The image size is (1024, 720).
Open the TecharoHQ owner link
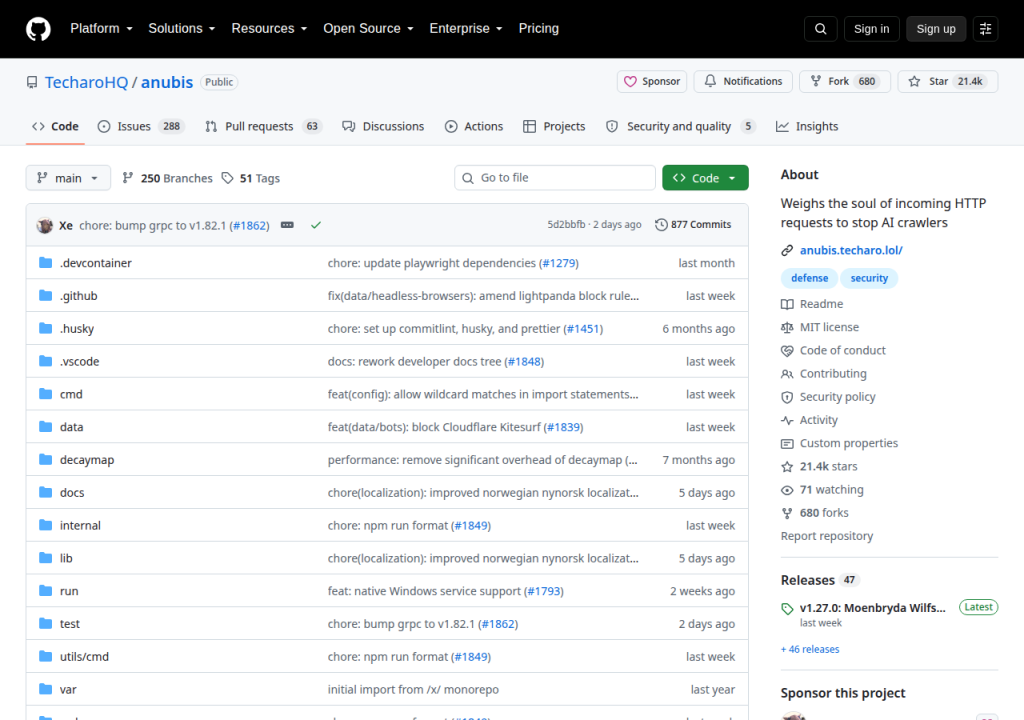point(86,82)
